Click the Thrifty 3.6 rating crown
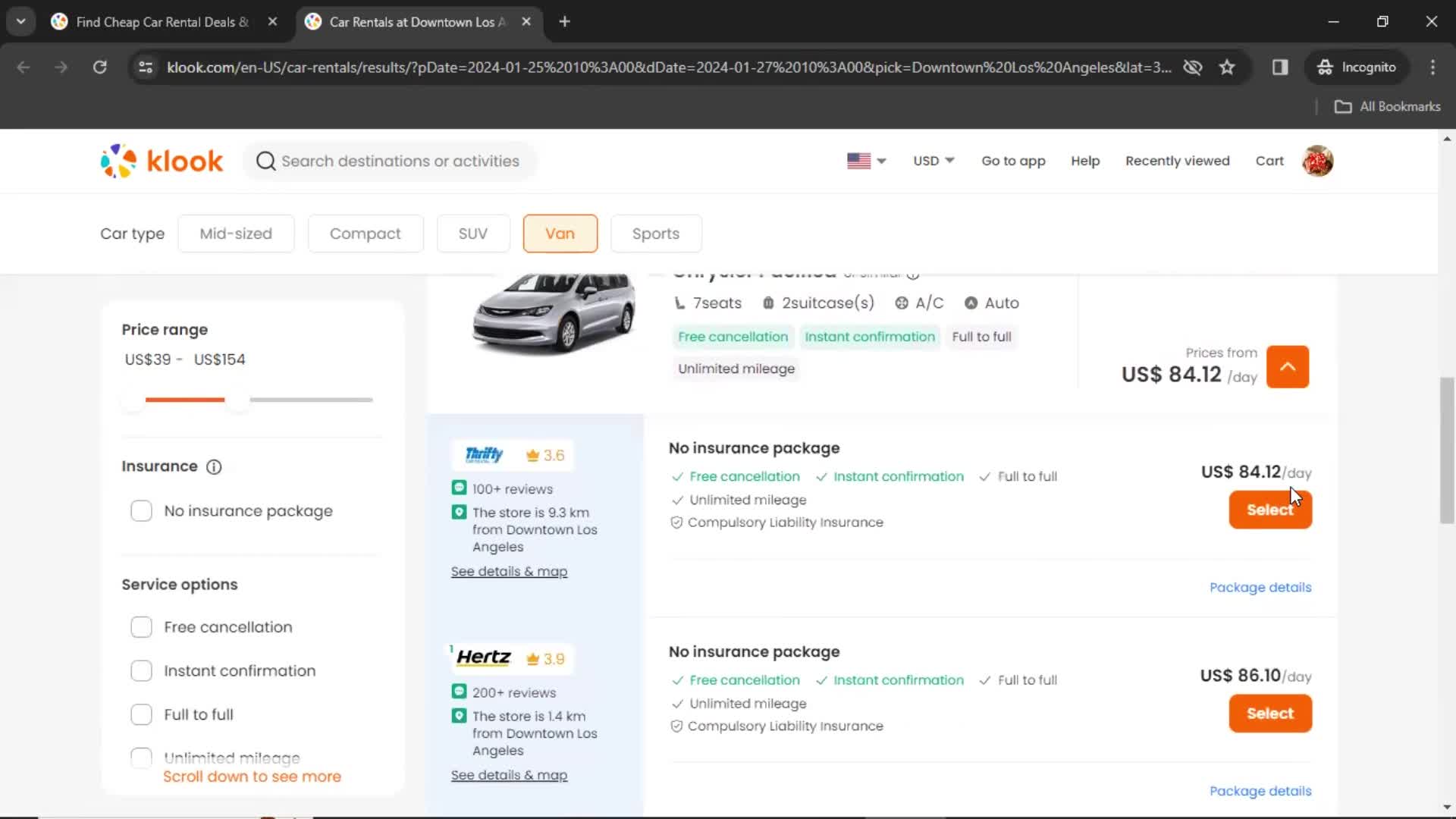 pos(532,456)
